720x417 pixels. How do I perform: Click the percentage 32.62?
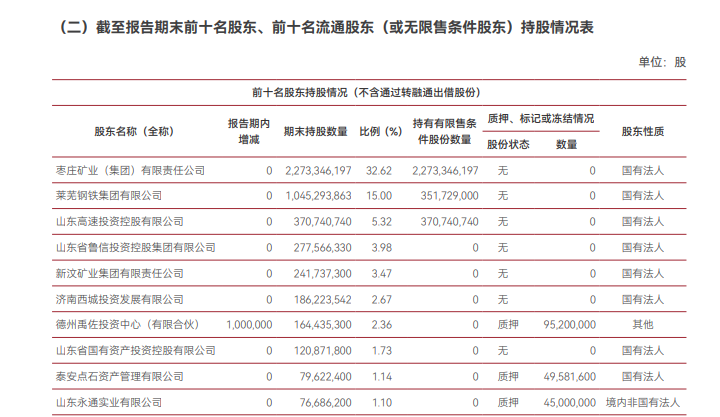pos(379,171)
